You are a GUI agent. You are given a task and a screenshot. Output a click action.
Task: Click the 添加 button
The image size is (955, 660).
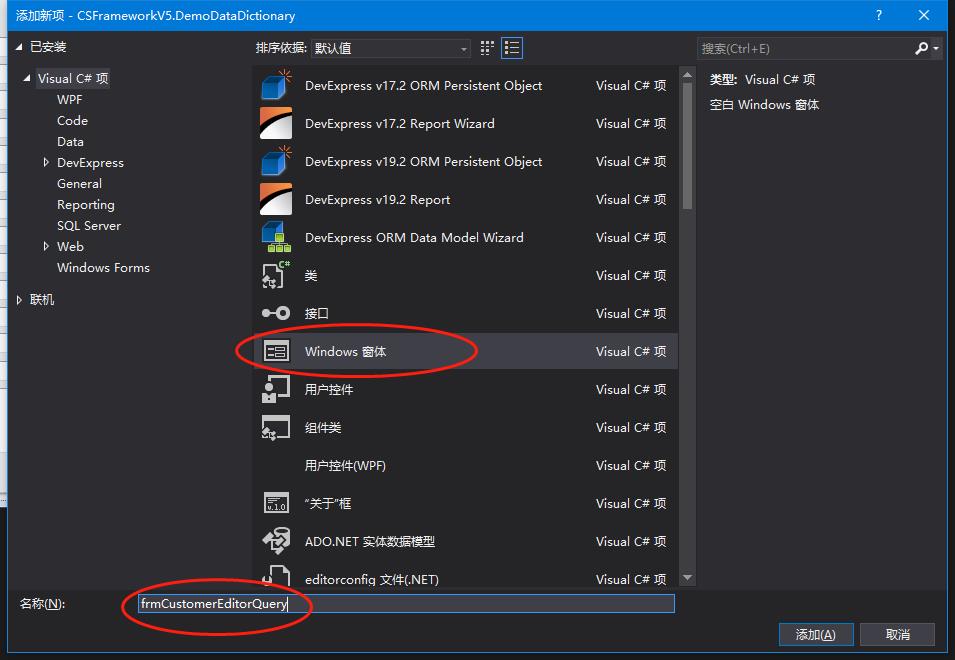click(815, 634)
